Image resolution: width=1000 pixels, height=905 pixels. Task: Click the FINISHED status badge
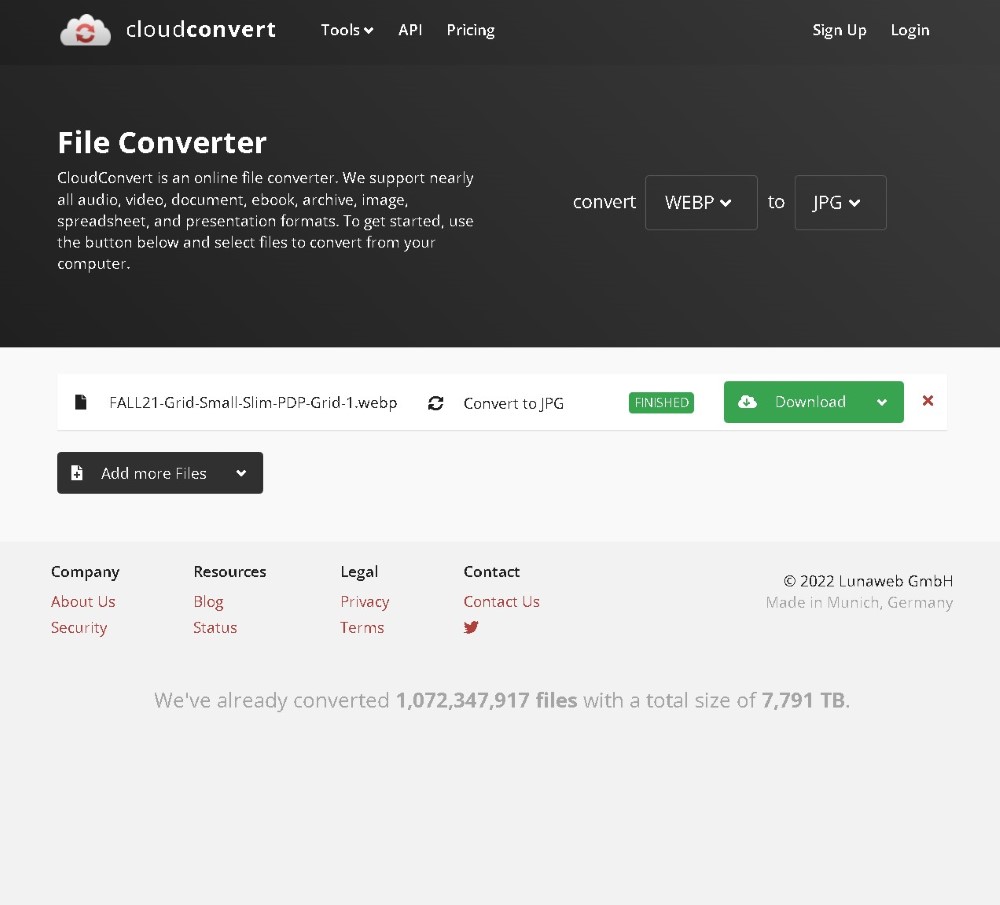coord(661,402)
